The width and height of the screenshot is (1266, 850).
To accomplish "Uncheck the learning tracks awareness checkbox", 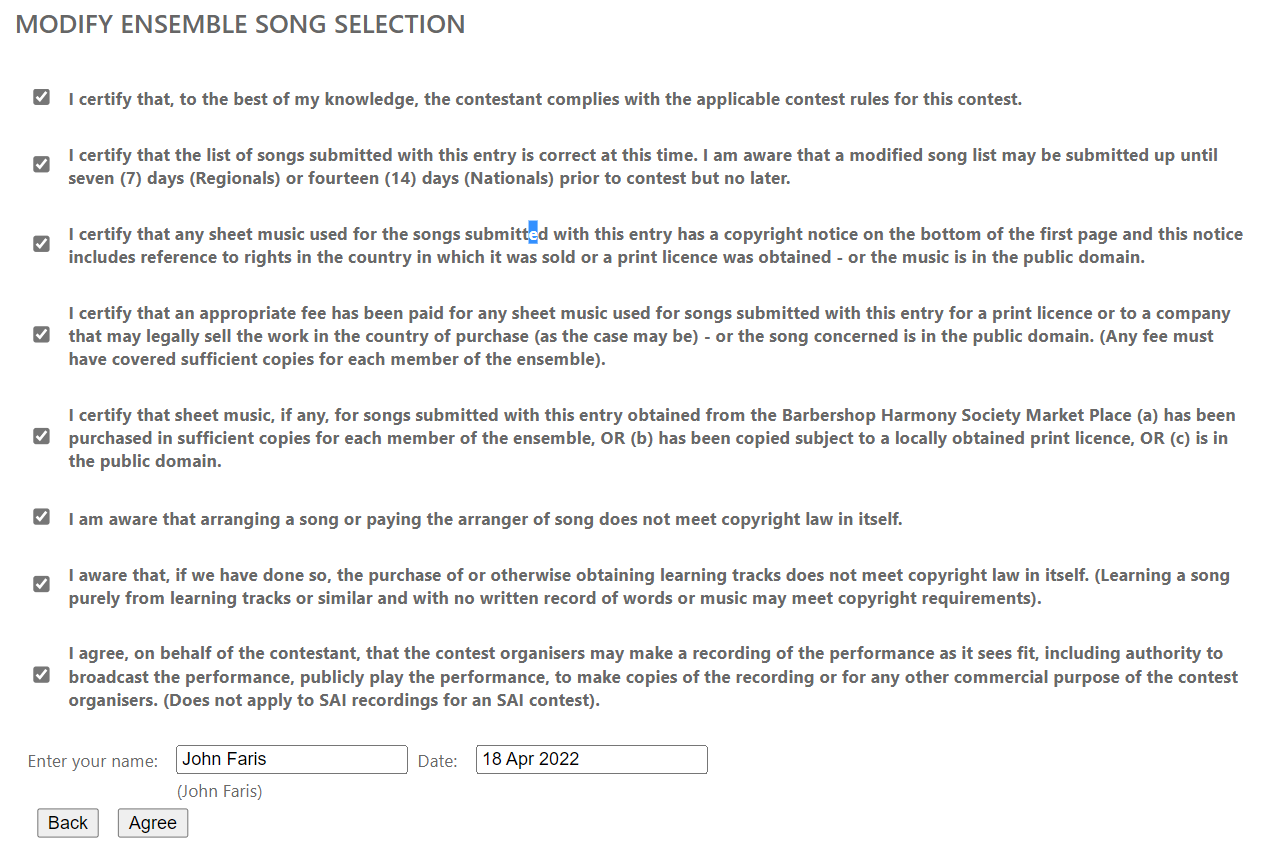I will pyautogui.click(x=41, y=584).
